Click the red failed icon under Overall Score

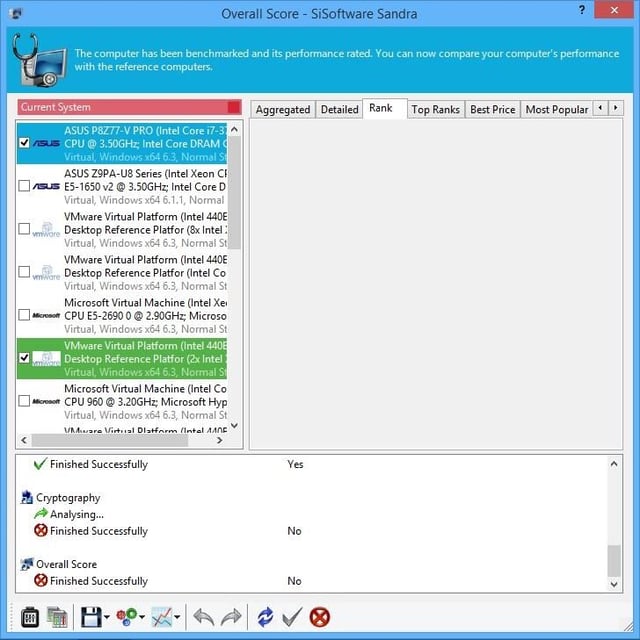pos(41,580)
